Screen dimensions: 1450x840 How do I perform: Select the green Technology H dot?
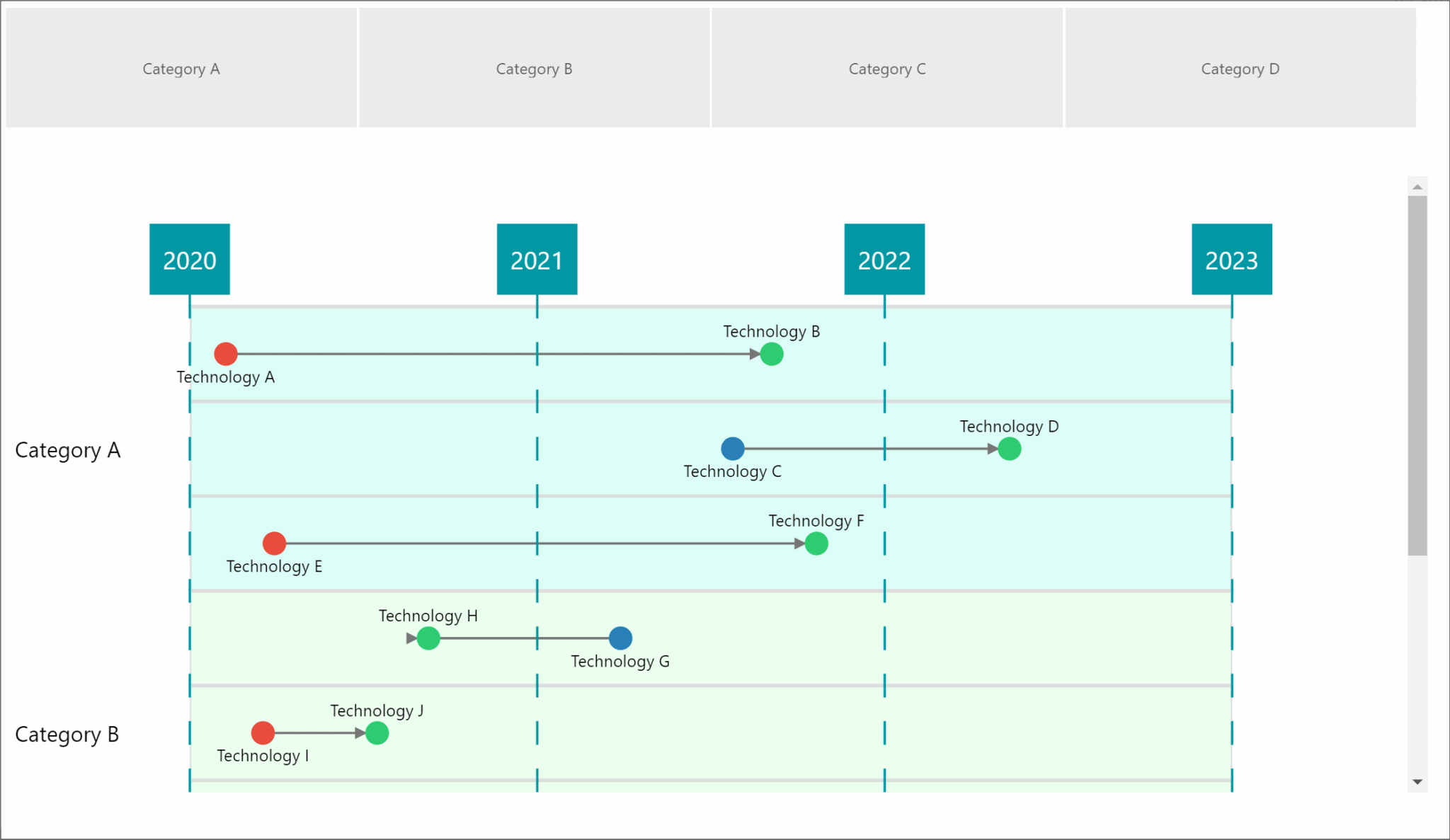tap(428, 638)
